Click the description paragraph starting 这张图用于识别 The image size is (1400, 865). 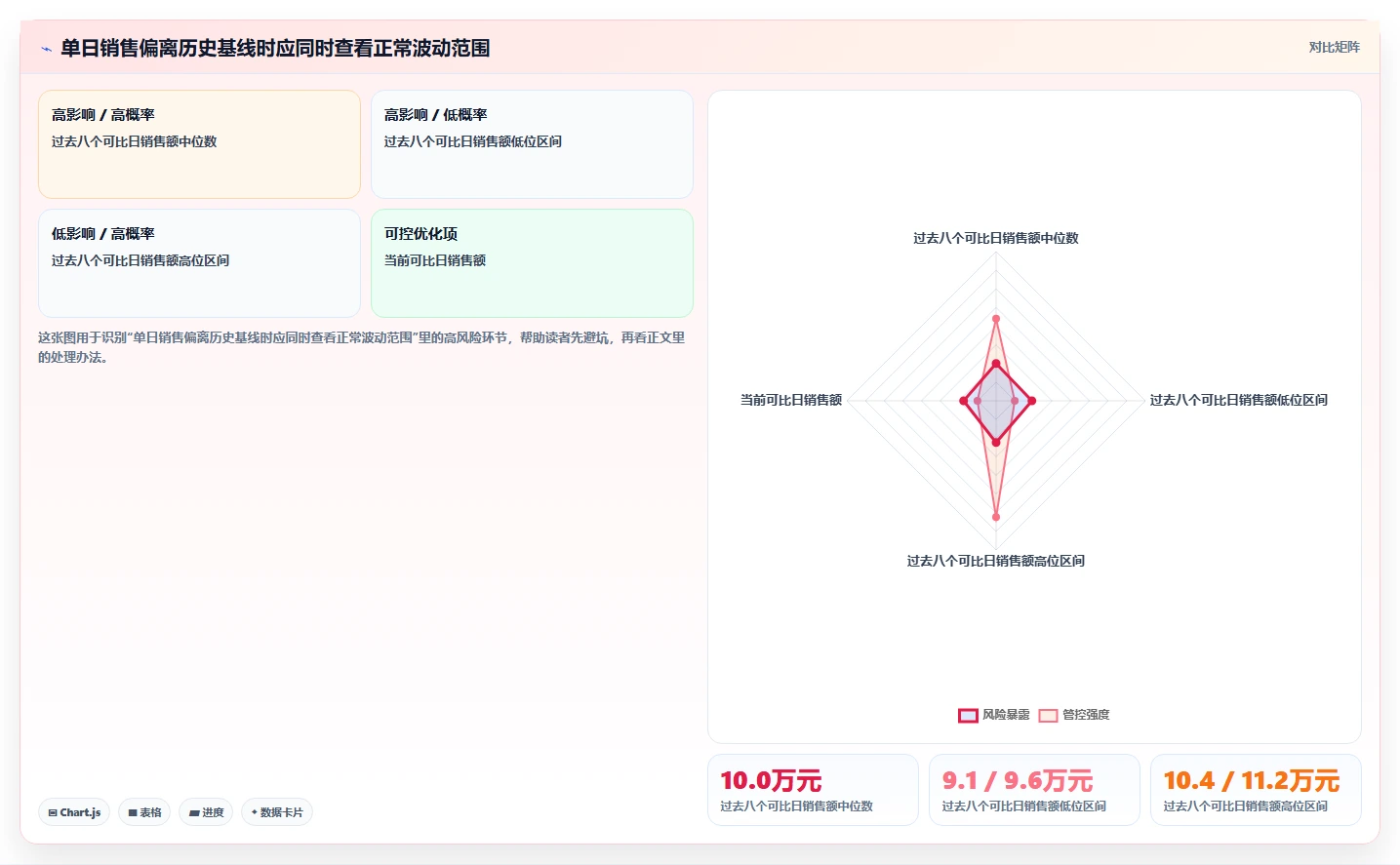tap(361, 347)
